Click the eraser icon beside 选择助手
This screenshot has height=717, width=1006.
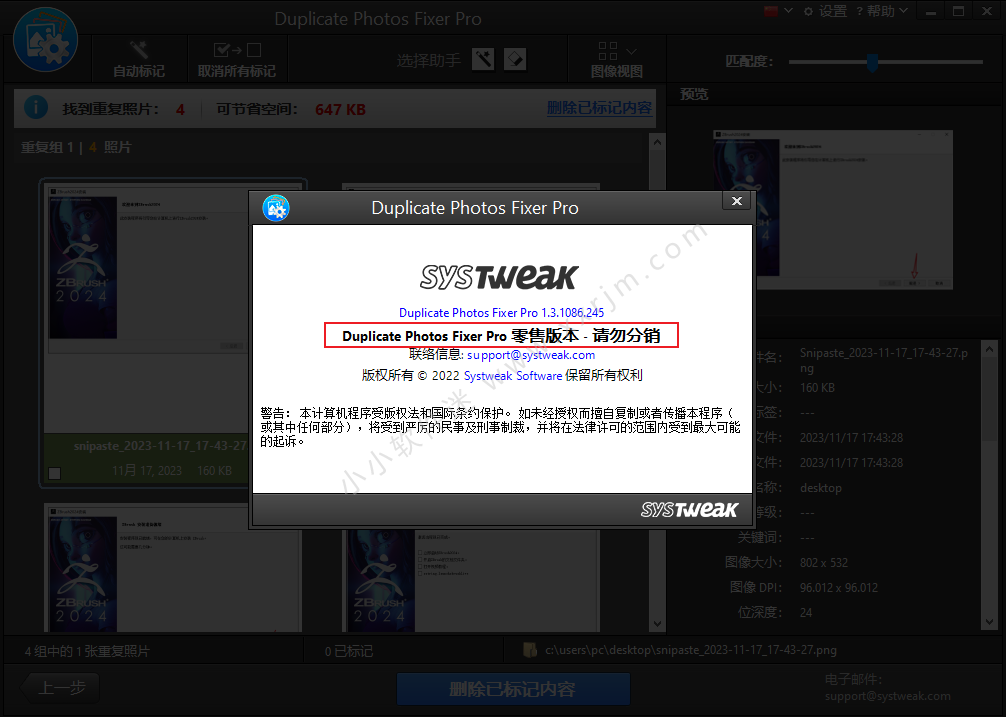(515, 60)
